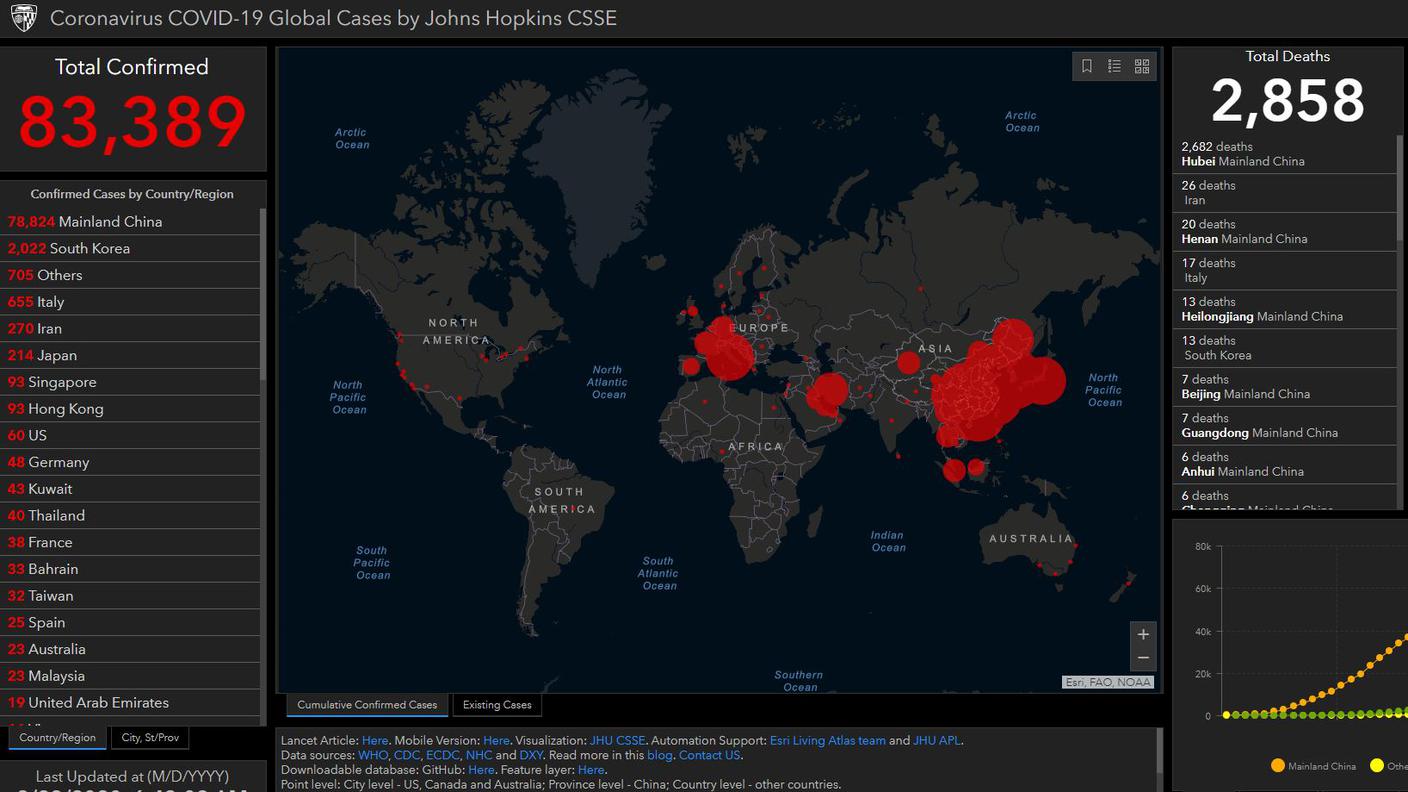Viewport: 1408px width, 792px height.
Task: Click the Johns Hopkins shield logo
Action: 23,18
